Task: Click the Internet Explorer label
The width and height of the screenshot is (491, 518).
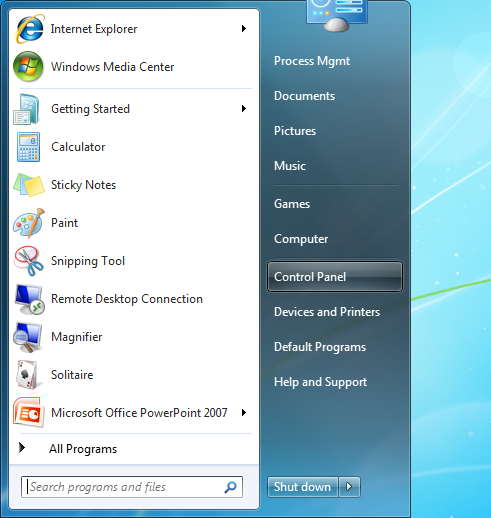Action: (x=94, y=29)
